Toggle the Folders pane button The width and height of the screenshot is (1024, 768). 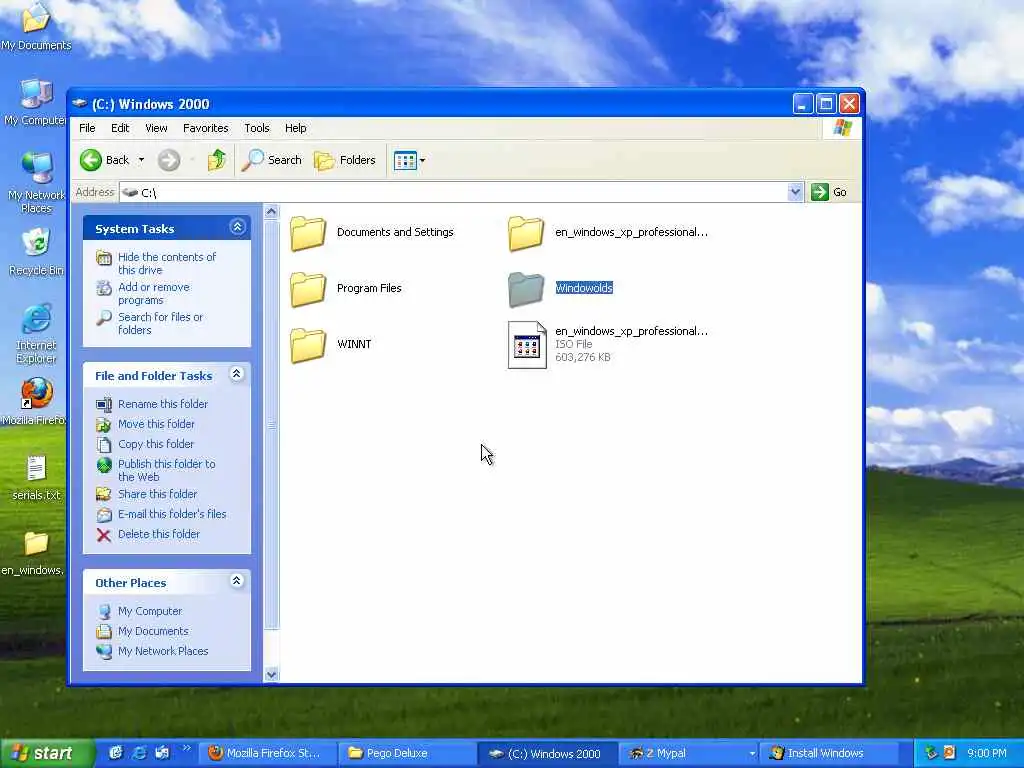click(x=345, y=160)
